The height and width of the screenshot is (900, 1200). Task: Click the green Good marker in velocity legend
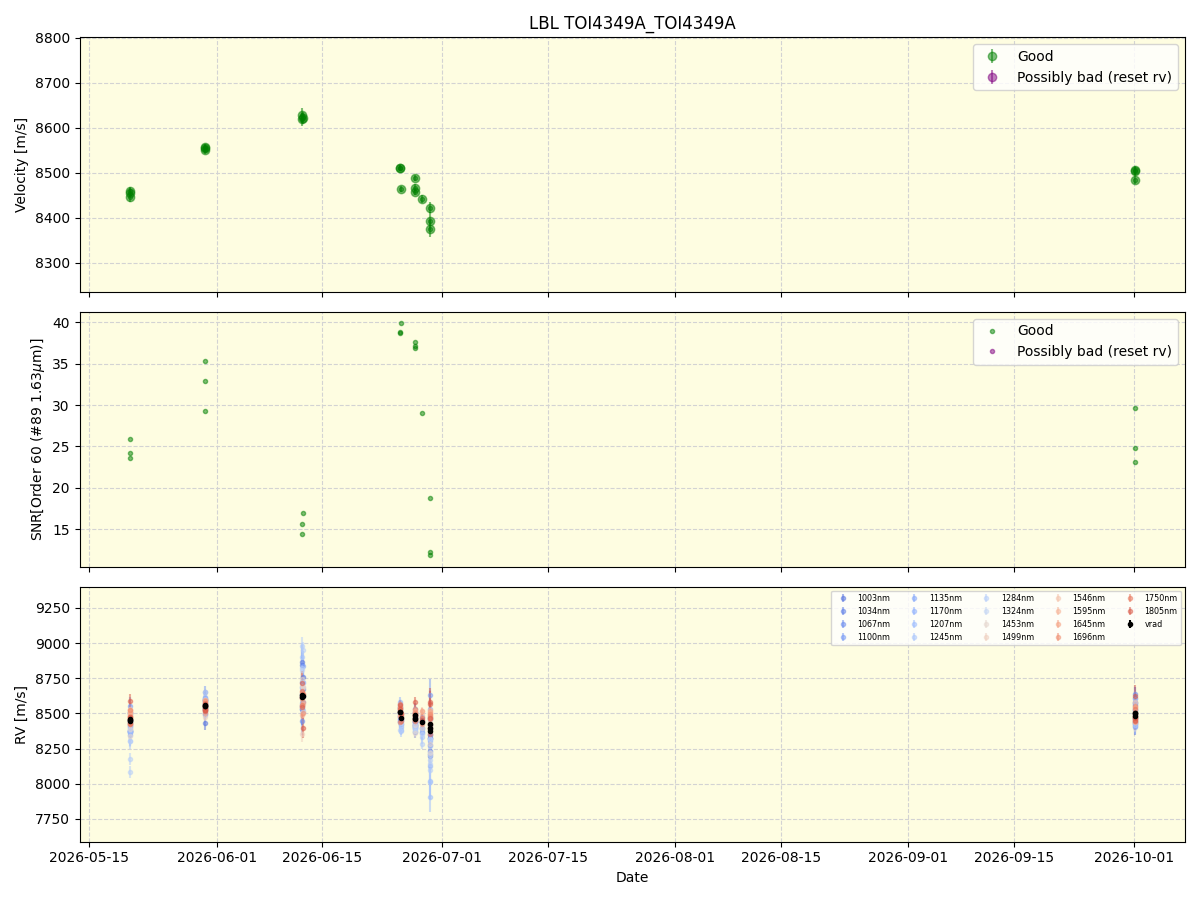[992, 56]
